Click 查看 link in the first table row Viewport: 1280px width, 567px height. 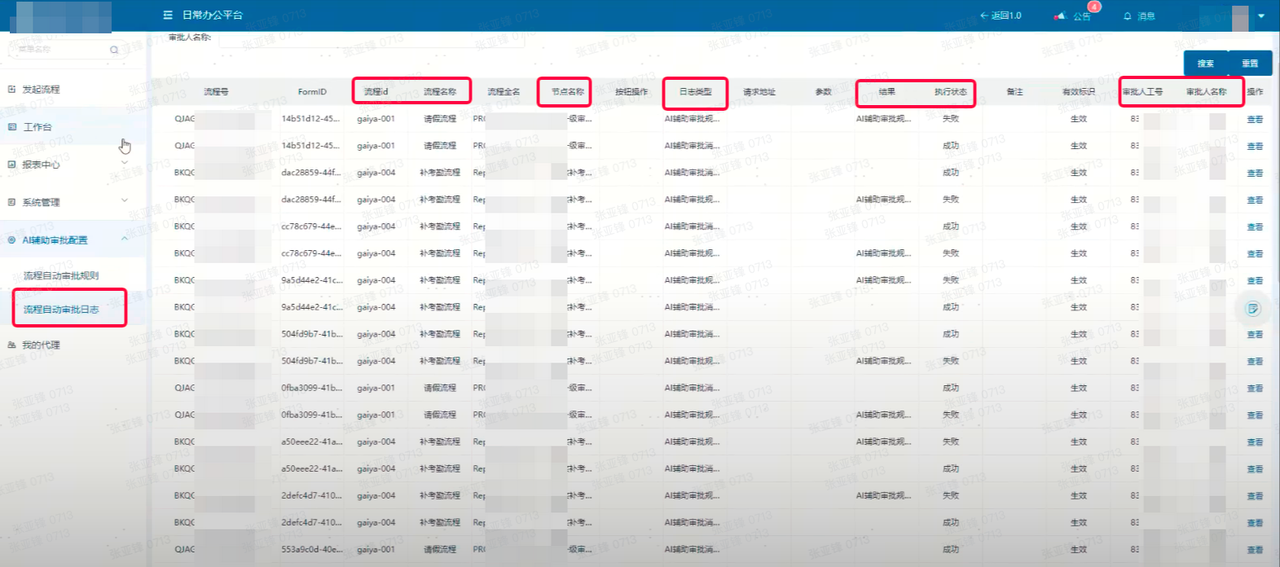(x=1254, y=119)
